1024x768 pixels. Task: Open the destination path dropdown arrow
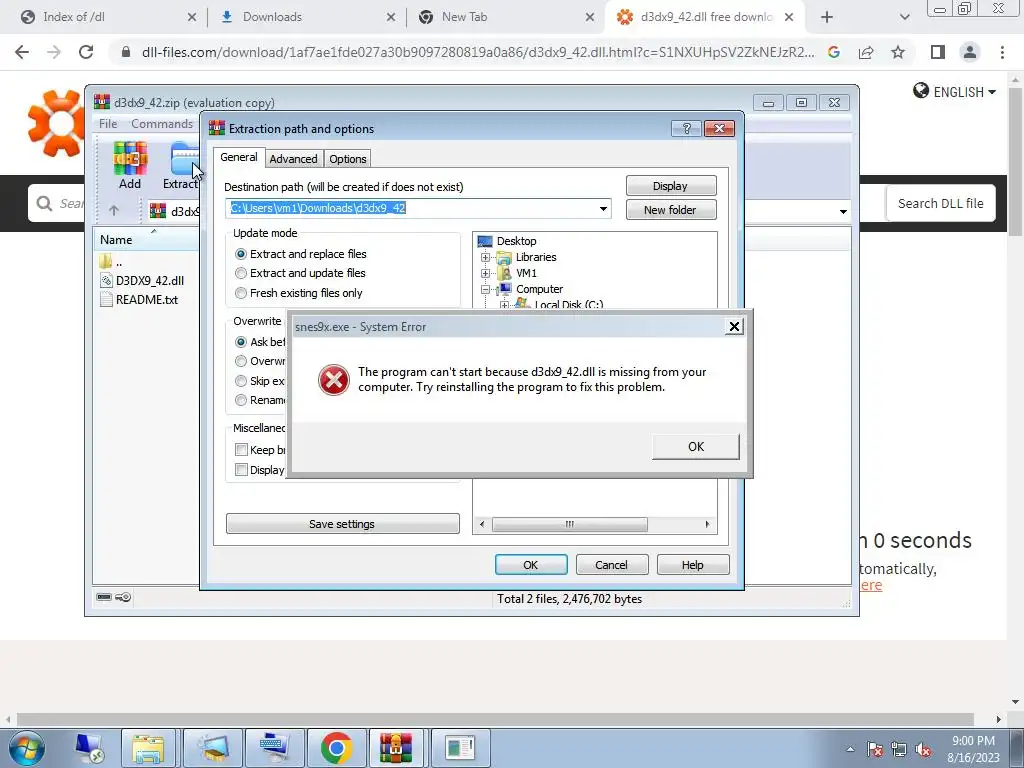(603, 209)
